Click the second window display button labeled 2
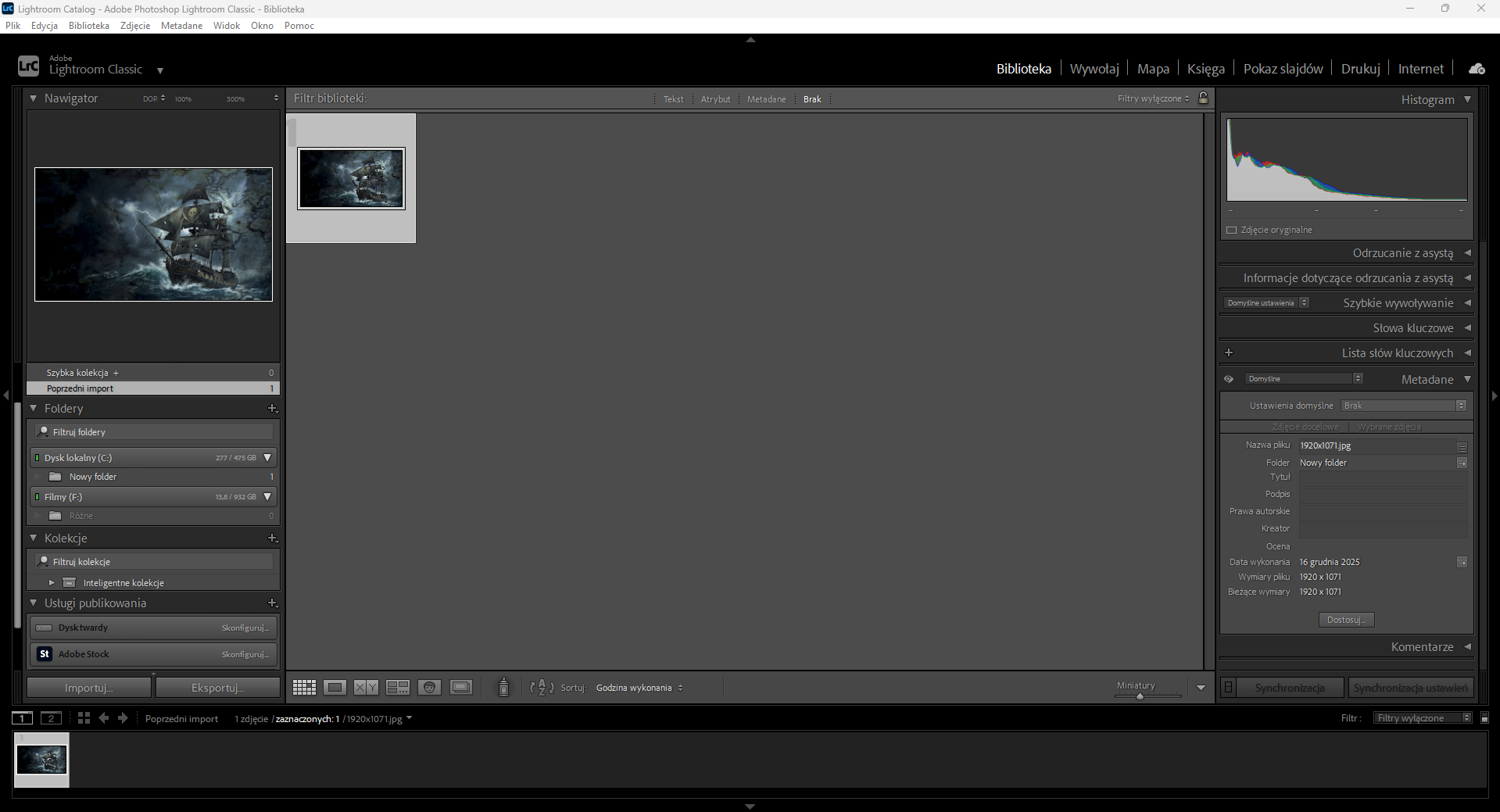The width and height of the screenshot is (1500, 812). (x=52, y=718)
